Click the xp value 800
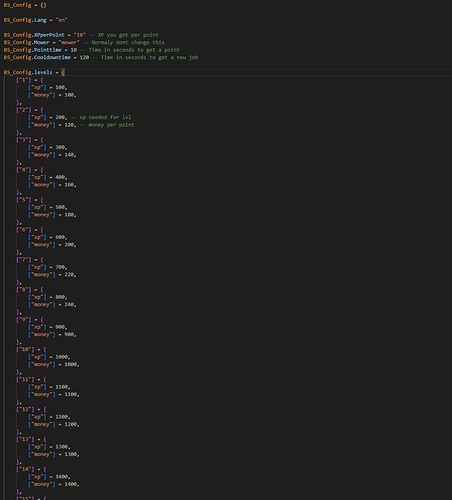The image size is (452, 500). click(x=60, y=297)
